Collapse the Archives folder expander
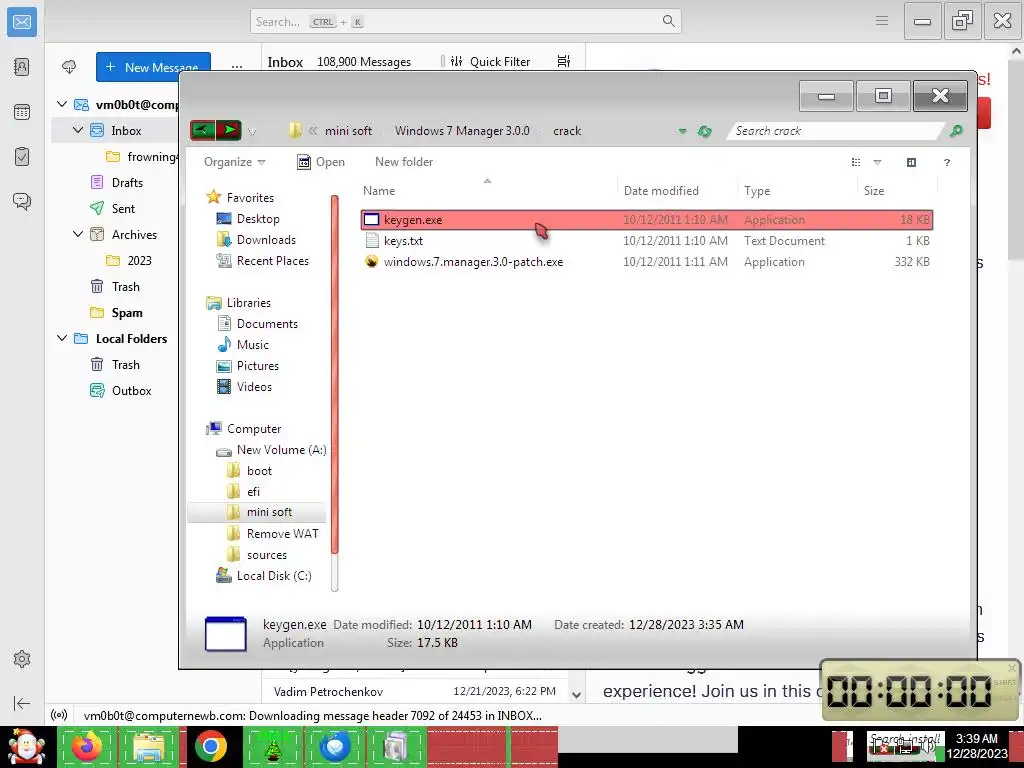The height and width of the screenshot is (768, 1024). (78, 234)
